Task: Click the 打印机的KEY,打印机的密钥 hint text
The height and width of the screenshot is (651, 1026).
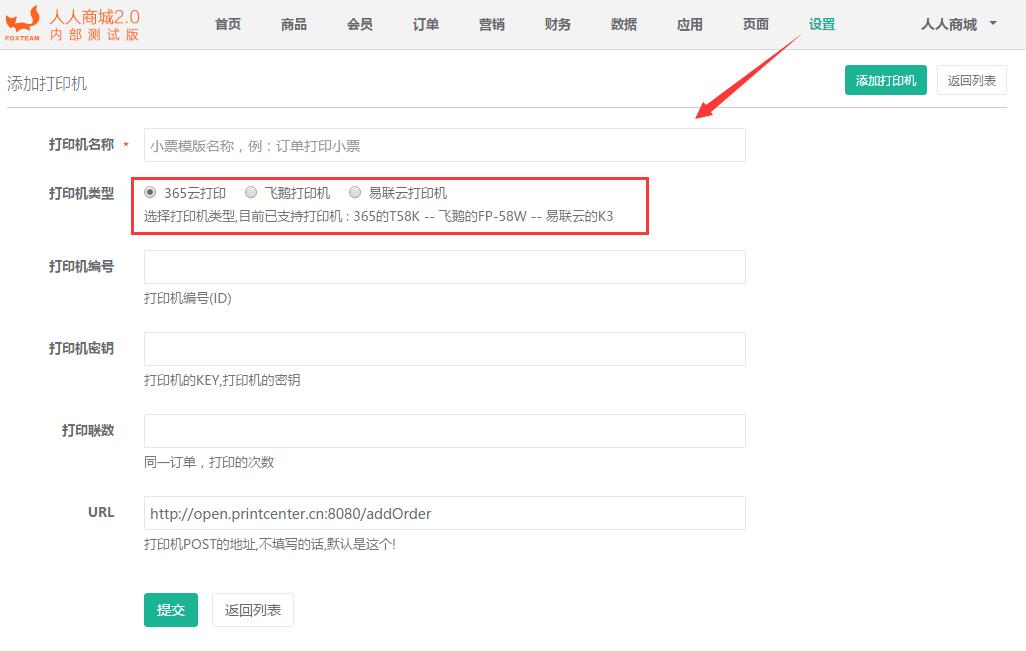Action: [x=222, y=380]
